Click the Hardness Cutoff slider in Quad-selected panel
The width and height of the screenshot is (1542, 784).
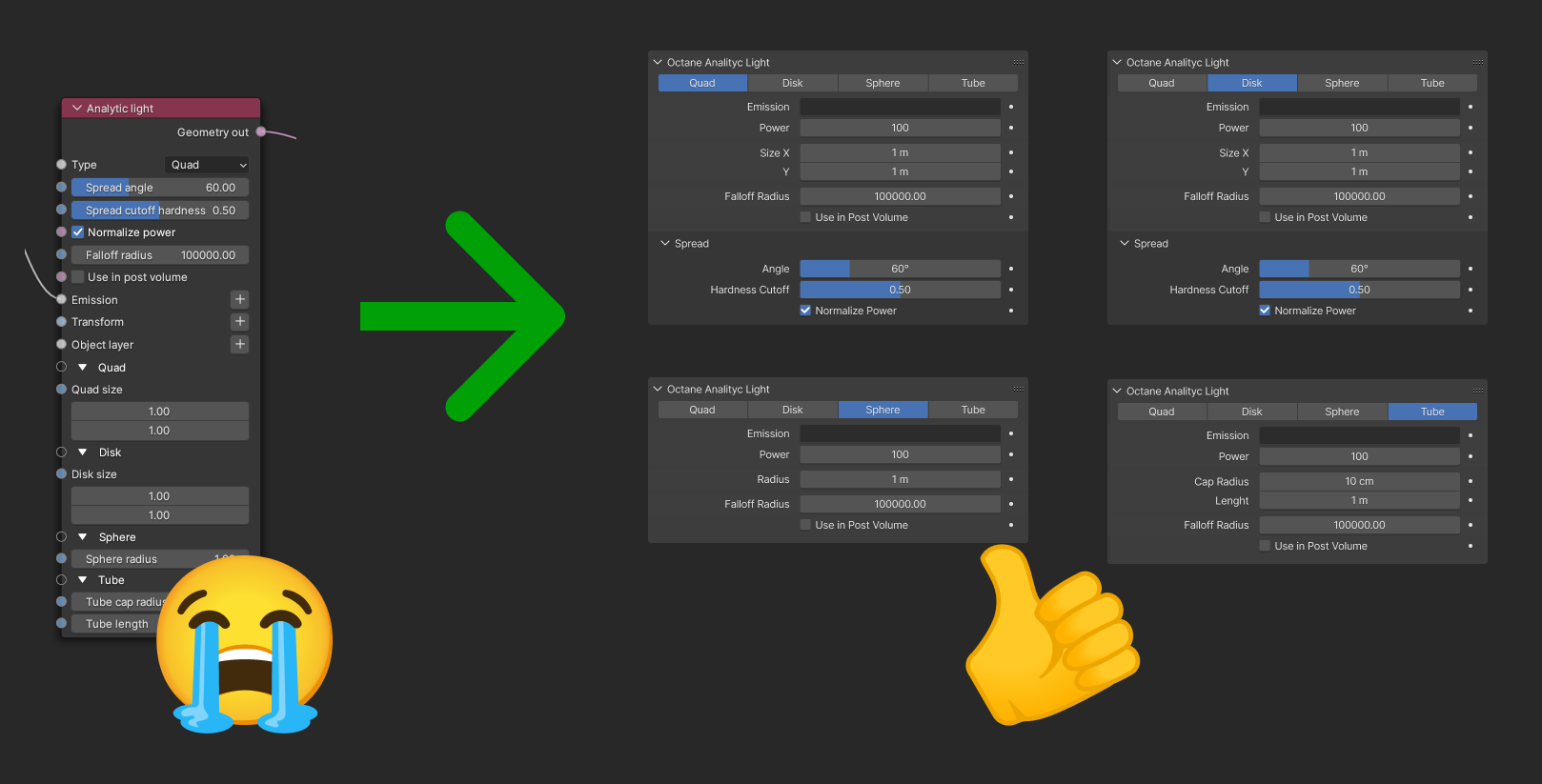[x=901, y=290]
